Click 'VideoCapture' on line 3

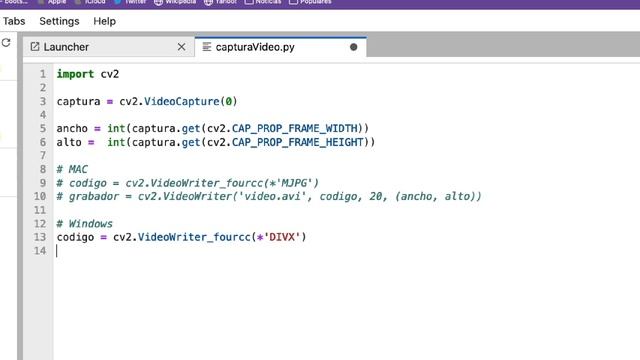click(x=182, y=102)
